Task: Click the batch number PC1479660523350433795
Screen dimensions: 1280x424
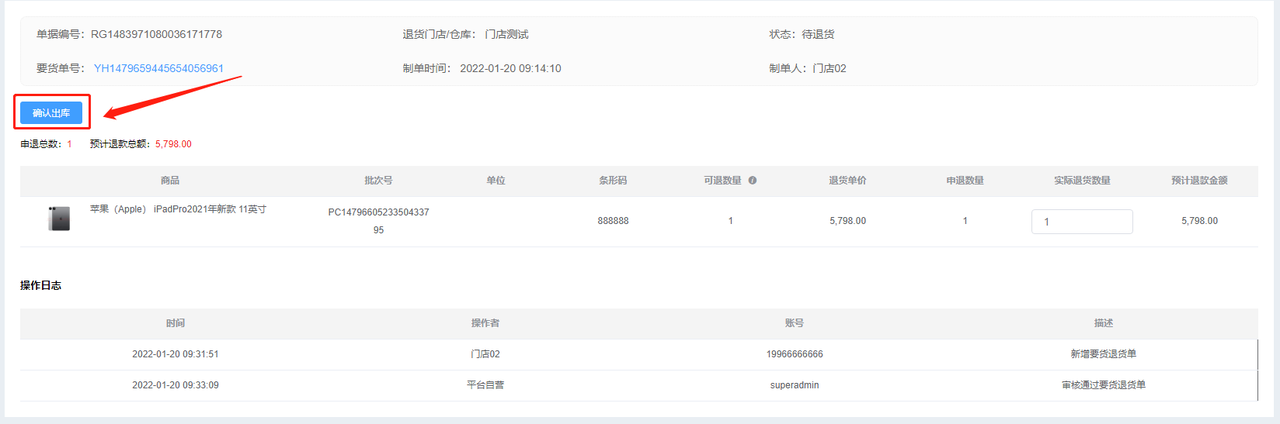Action: point(378,221)
